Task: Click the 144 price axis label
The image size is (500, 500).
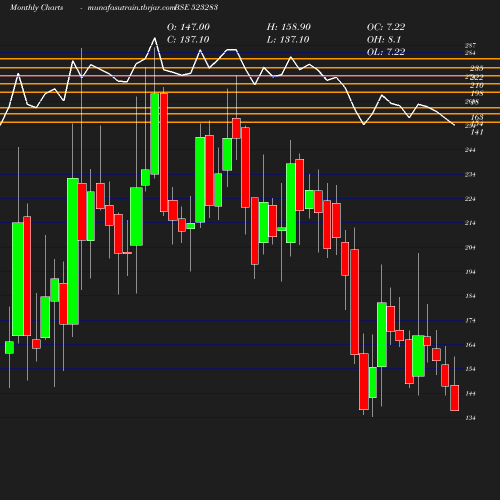Action: 470,393
